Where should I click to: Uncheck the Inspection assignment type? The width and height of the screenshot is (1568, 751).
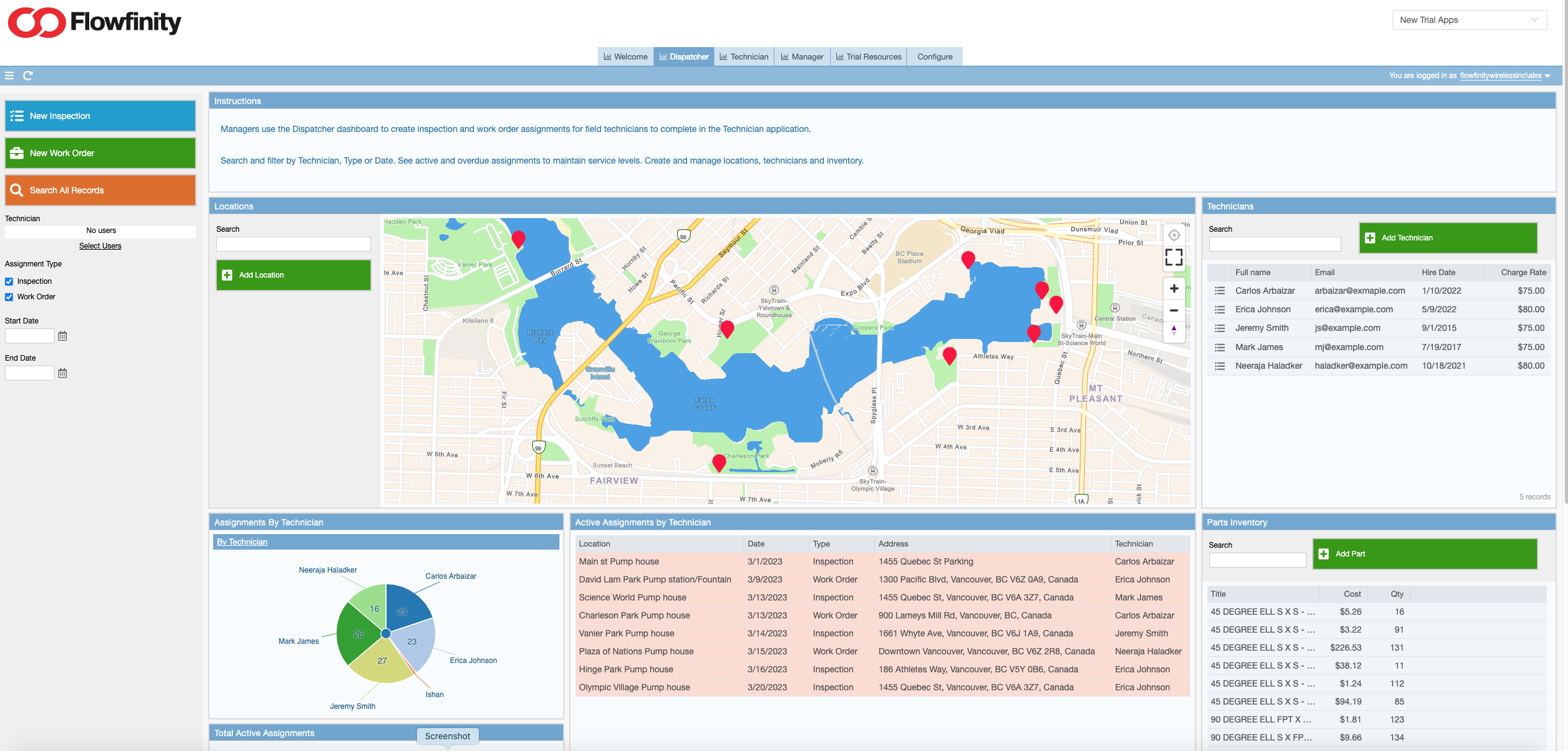(x=9, y=281)
